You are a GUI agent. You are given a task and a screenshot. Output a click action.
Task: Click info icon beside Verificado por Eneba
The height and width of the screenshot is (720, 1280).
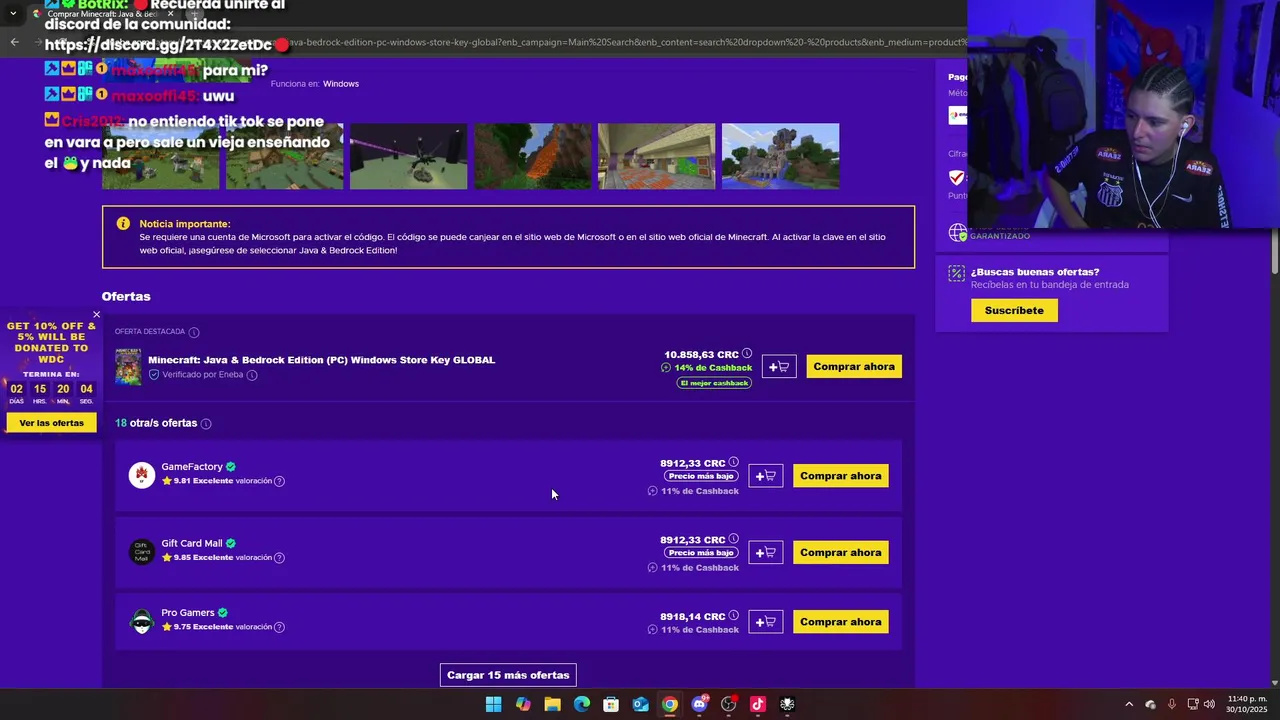(252, 375)
